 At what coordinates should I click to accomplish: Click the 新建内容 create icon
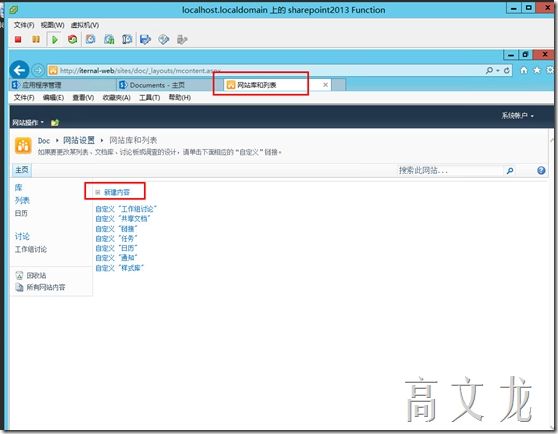pyautogui.click(x=98, y=192)
